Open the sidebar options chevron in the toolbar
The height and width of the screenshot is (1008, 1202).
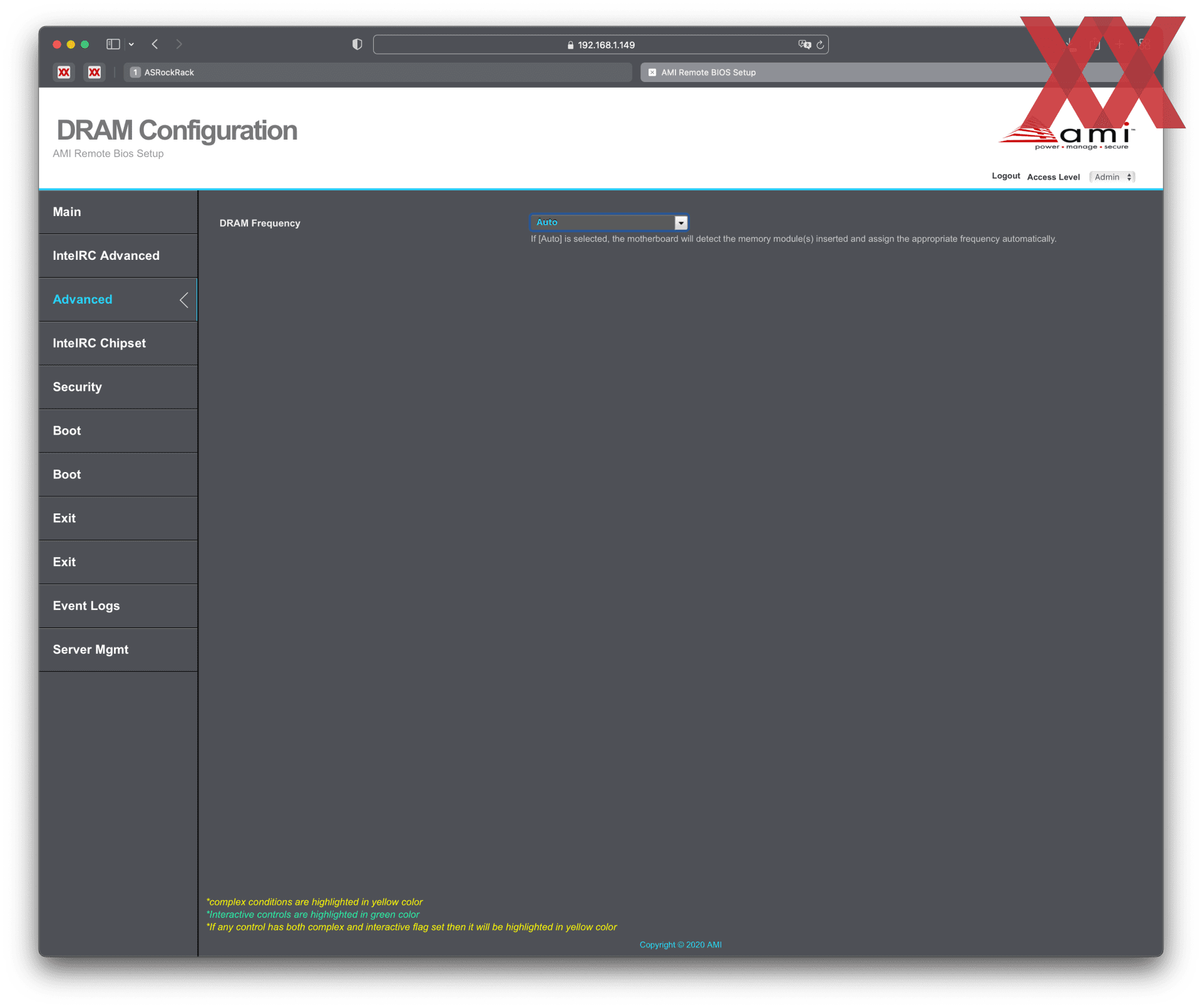[131, 44]
